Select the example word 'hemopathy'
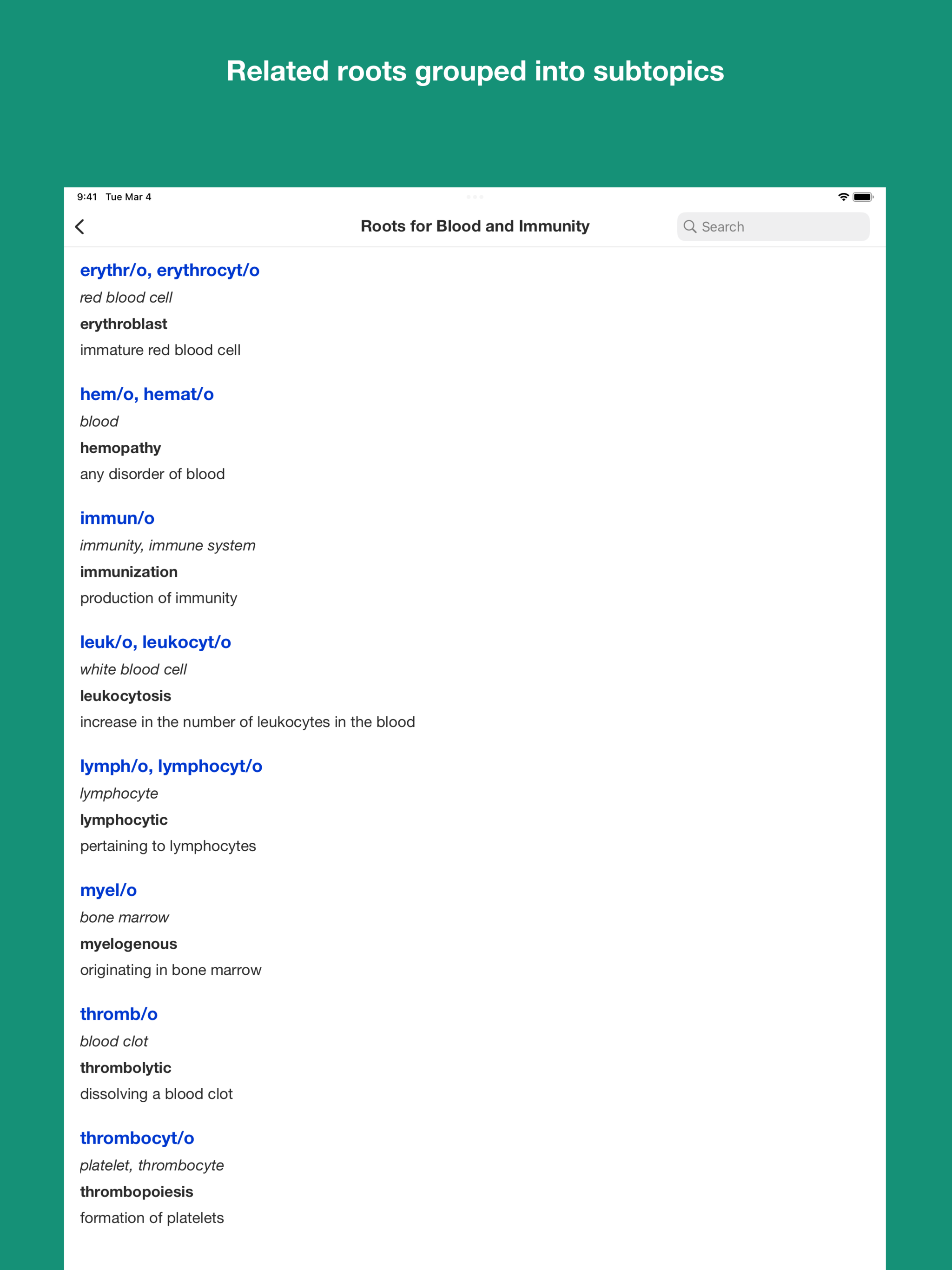Viewport: 952px width, 1270px height. pos(120,448)
